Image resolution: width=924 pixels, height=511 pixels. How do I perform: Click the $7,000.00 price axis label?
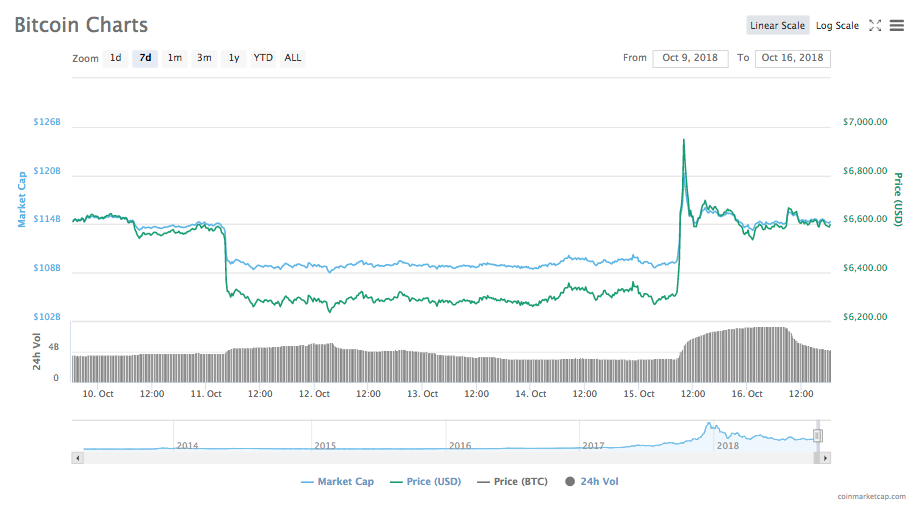(x=864, y=122)
